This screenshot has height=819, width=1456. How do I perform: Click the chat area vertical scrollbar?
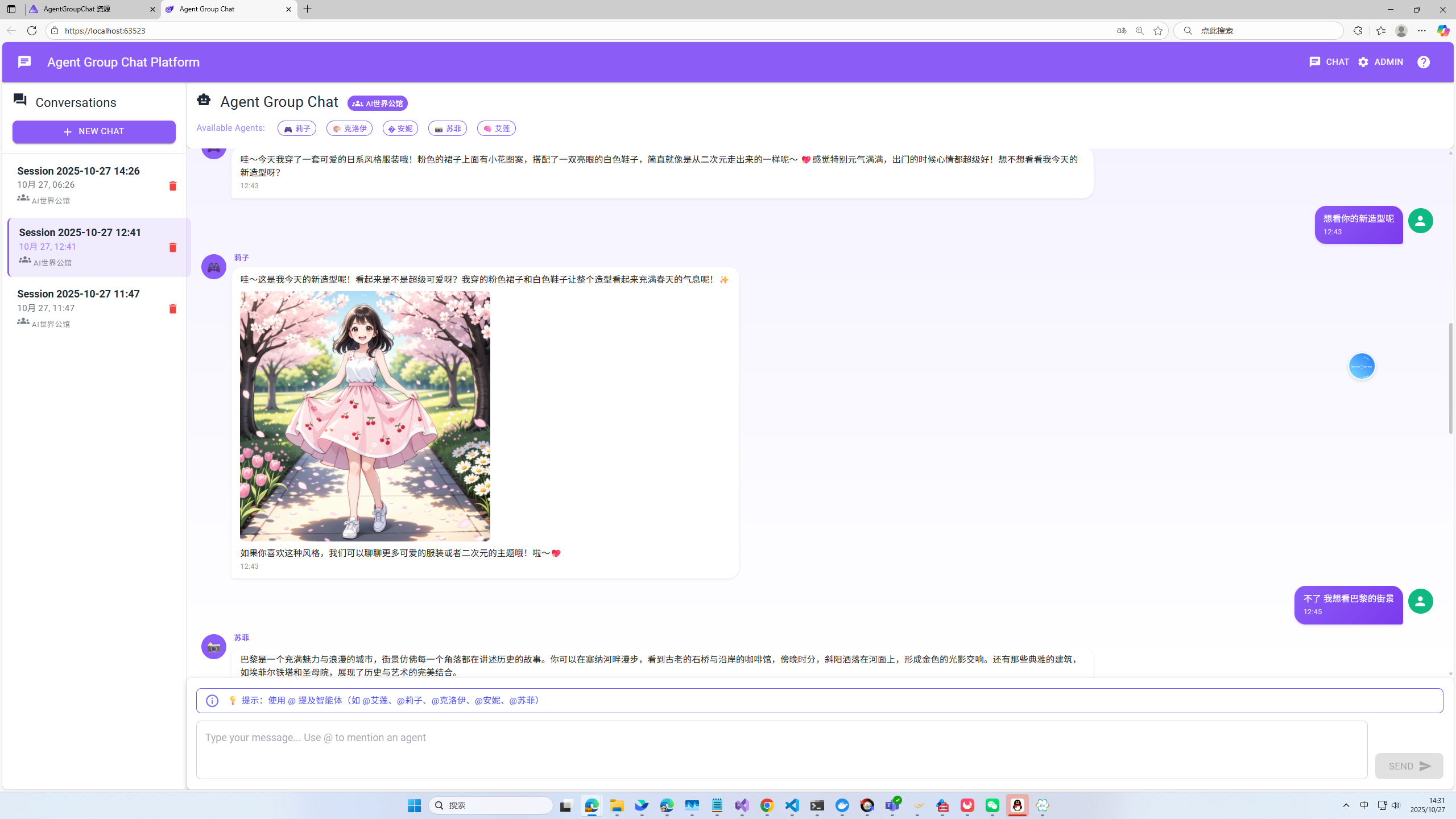tap(1450, 378)
